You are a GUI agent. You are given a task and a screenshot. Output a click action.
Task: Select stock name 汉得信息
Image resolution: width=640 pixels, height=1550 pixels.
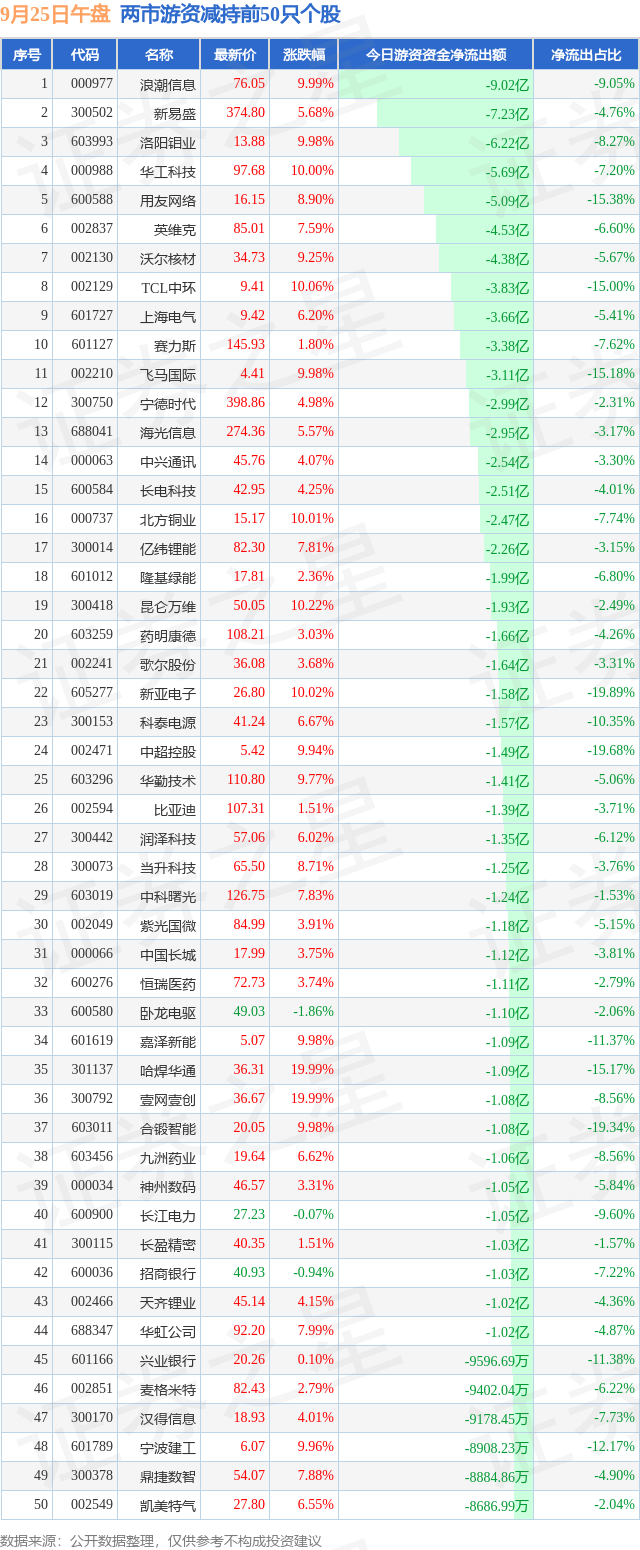pos(168,1419)
